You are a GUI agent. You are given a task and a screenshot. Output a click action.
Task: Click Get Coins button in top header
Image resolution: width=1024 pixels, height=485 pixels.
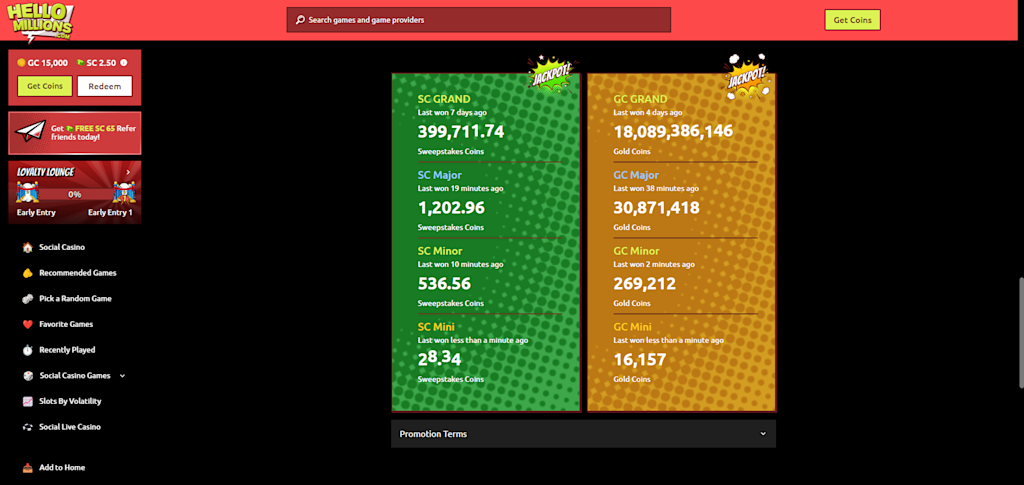pos(852,20)
